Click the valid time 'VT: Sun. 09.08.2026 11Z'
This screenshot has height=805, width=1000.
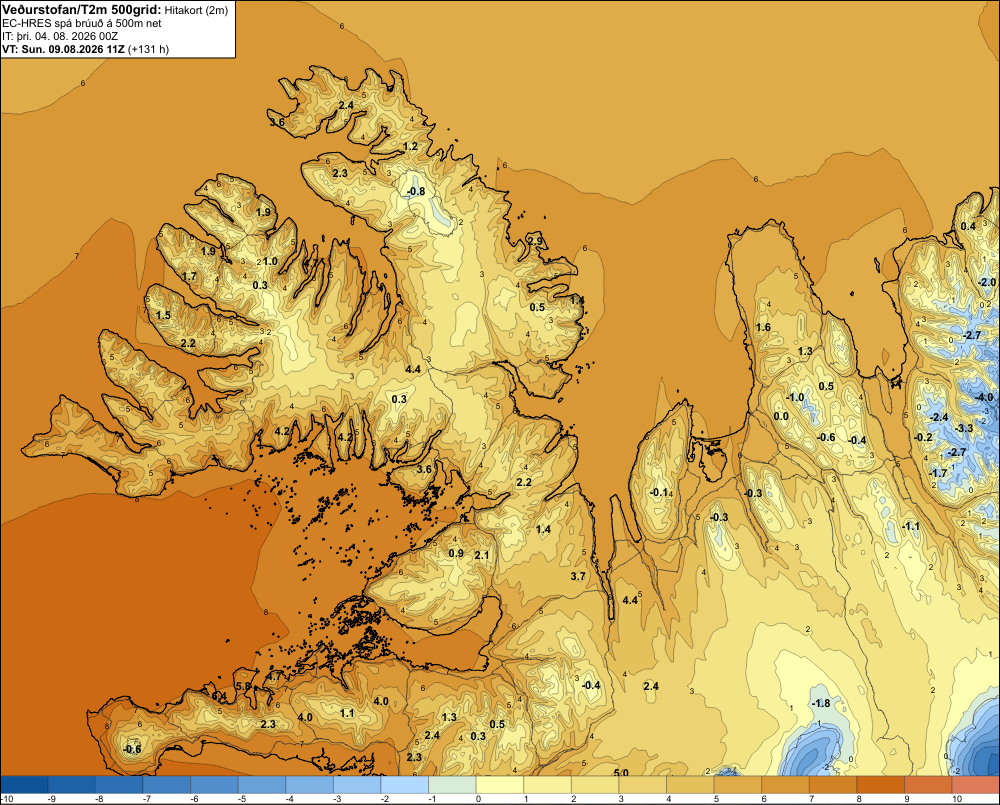[x=64, y=49]
